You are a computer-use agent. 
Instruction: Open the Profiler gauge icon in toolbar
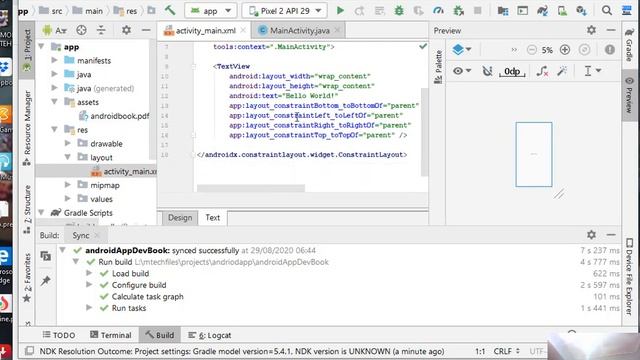point(438,11)
